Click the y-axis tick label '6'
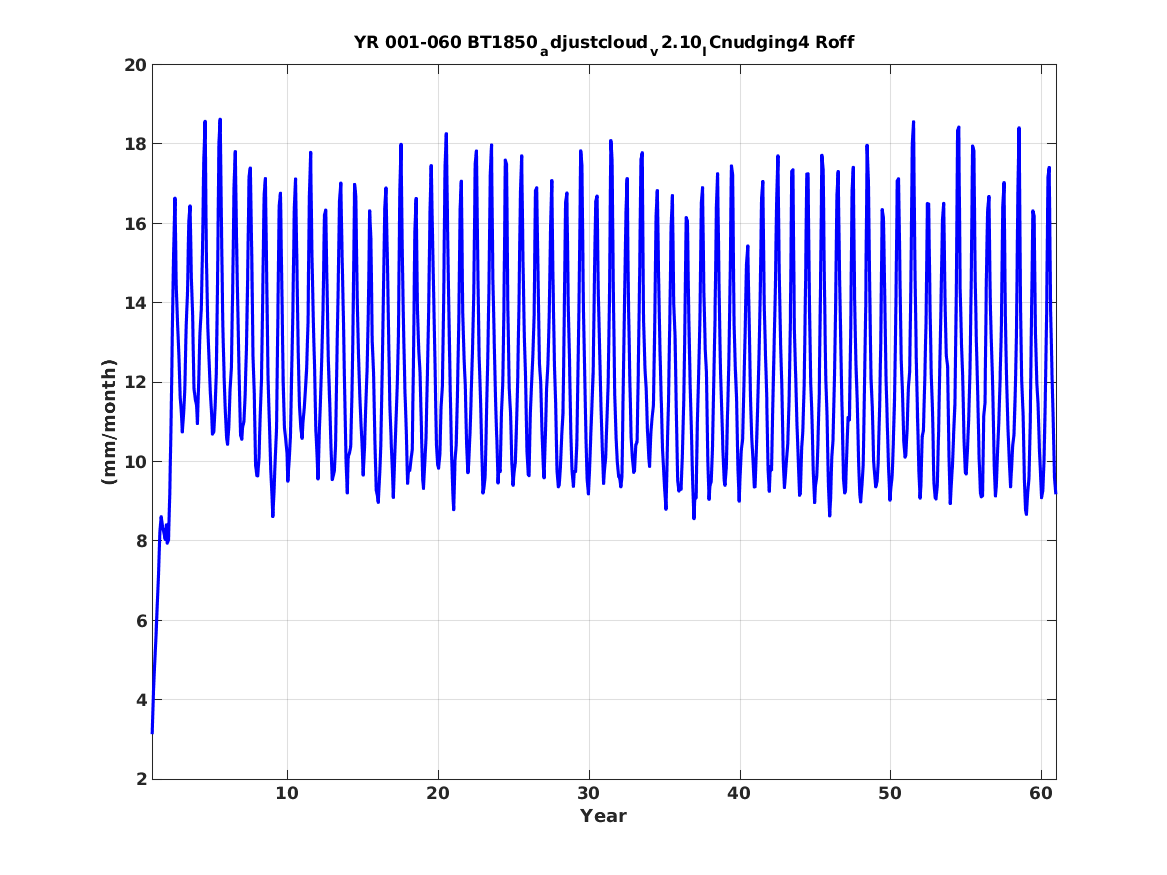The width and height of the screenshot is (1167, 875). [x=141, y=621]
